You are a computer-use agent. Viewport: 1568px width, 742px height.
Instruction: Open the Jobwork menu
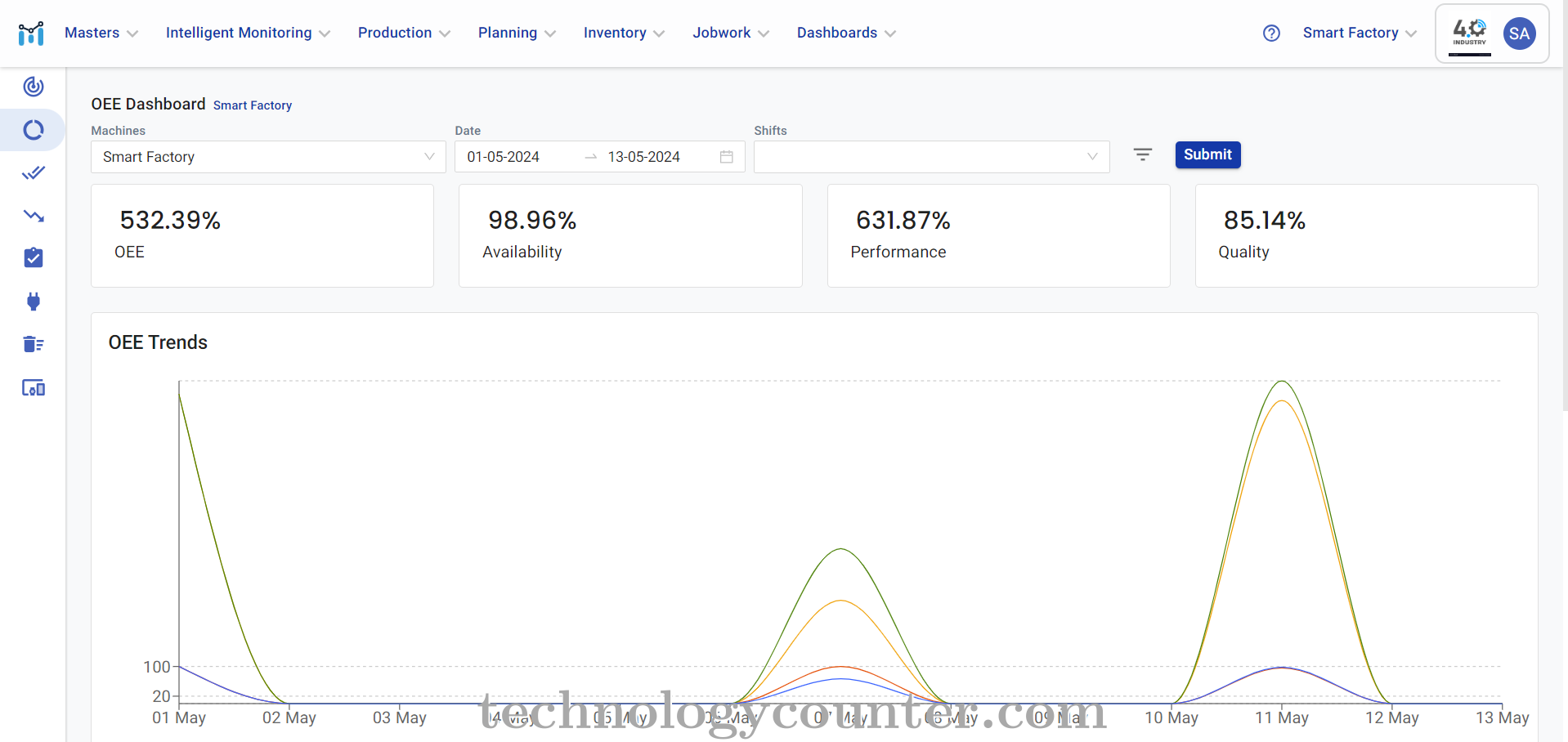pyautogui.click(x=731, y=33)
